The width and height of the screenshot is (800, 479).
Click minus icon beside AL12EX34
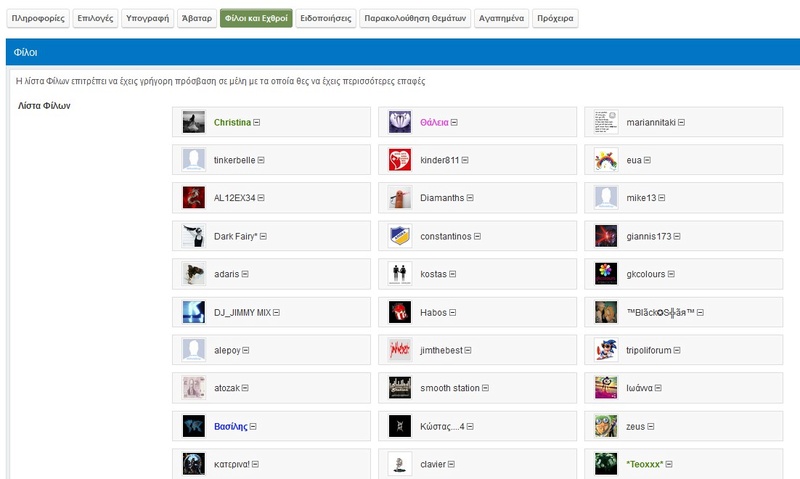(261, 198)
